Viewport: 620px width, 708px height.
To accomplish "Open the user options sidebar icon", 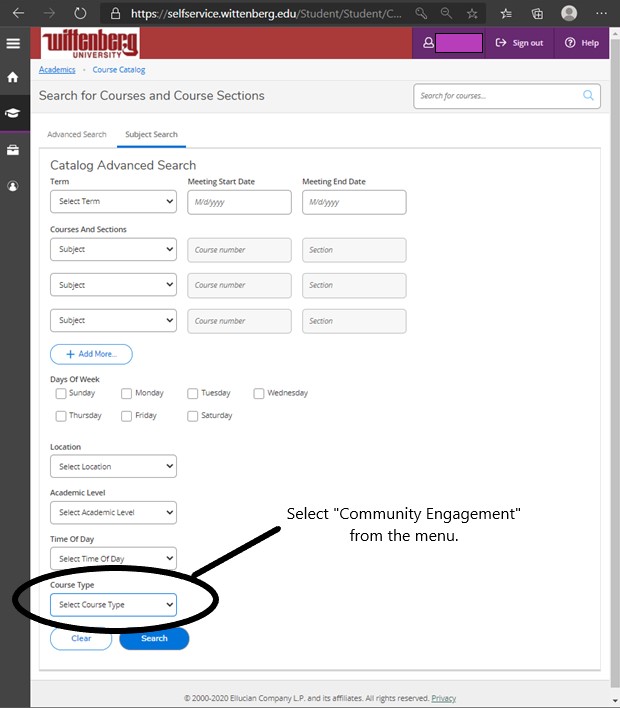I will (x=13, y=186).
